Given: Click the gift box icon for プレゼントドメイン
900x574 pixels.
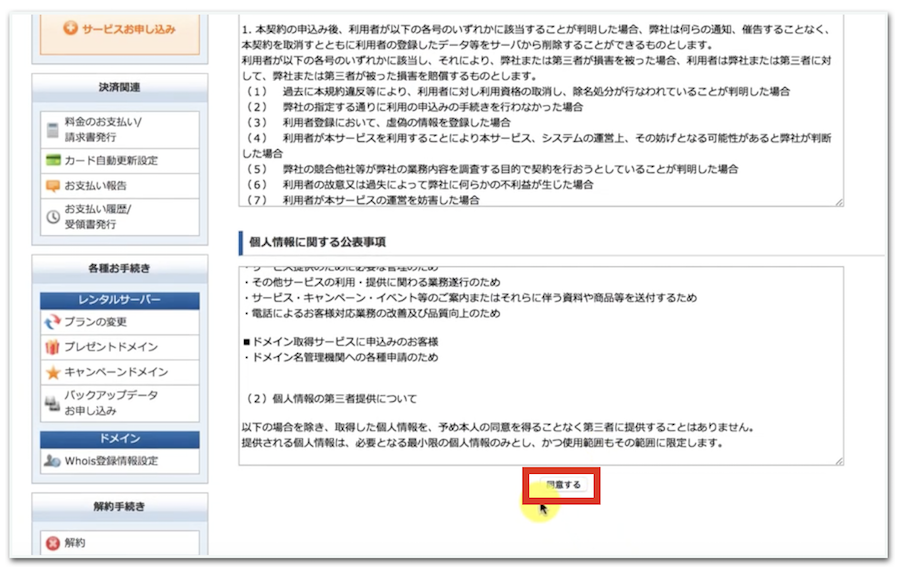Looking at the screenshot, I should click(x=53, y=347).
